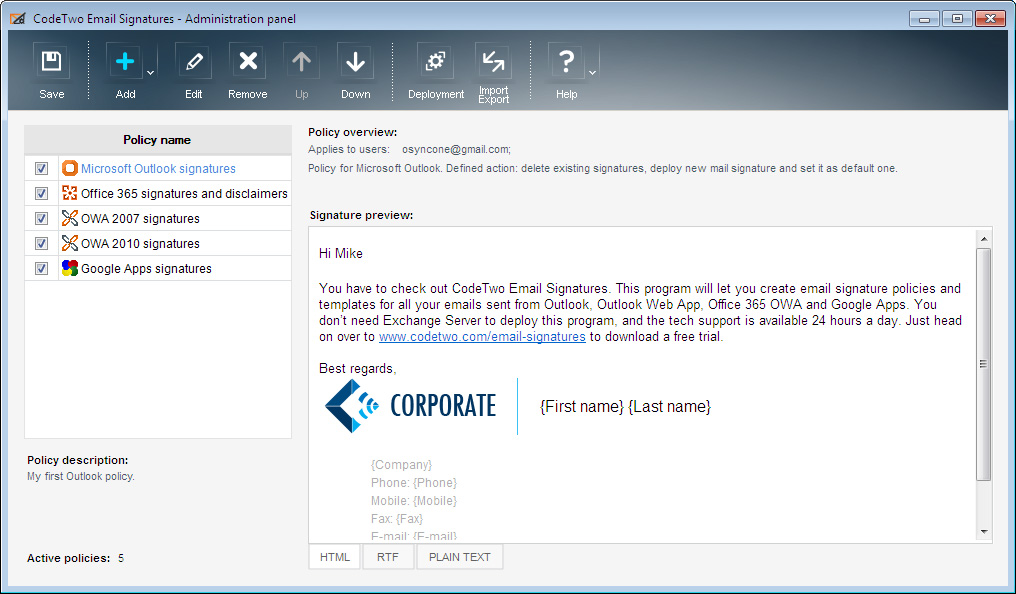Select the Microsoft Outlook signatures policy

click(158, 168)
